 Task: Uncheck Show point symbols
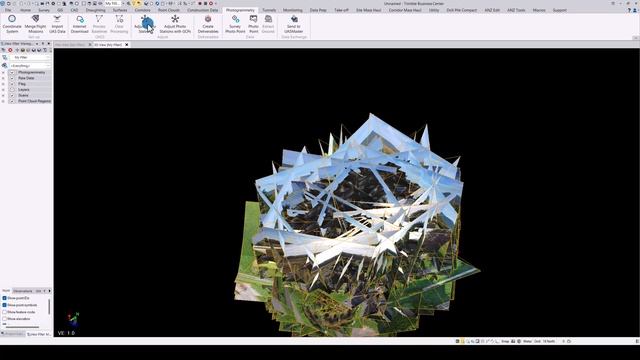tap(4, 305)
